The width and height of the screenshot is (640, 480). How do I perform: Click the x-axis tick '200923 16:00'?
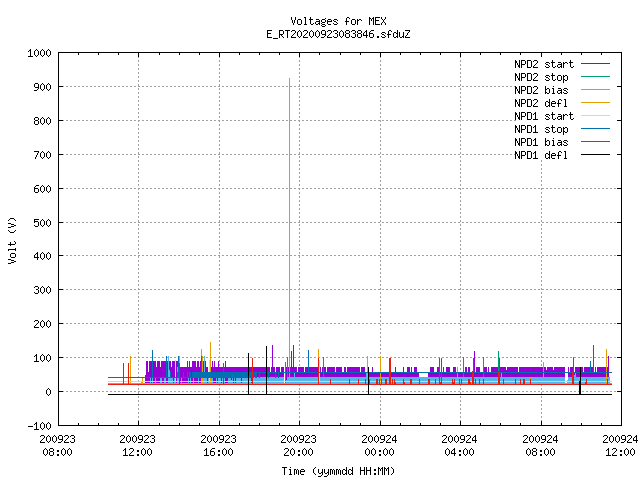tap(218, 446)
